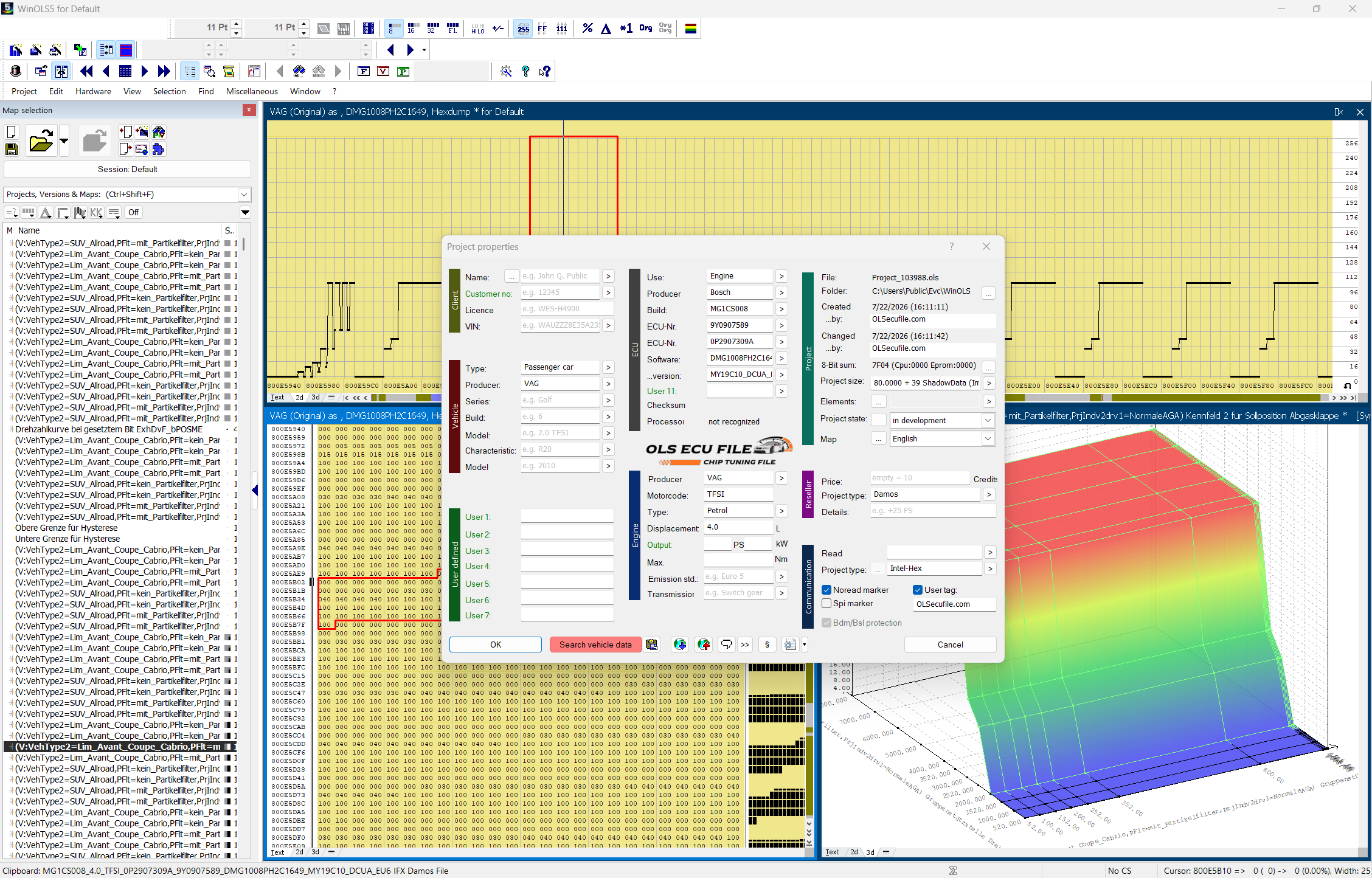Viewport: 1372px width, 878px height.
Task: Toggle decimal 255 number format
Action: click(523, 28)
